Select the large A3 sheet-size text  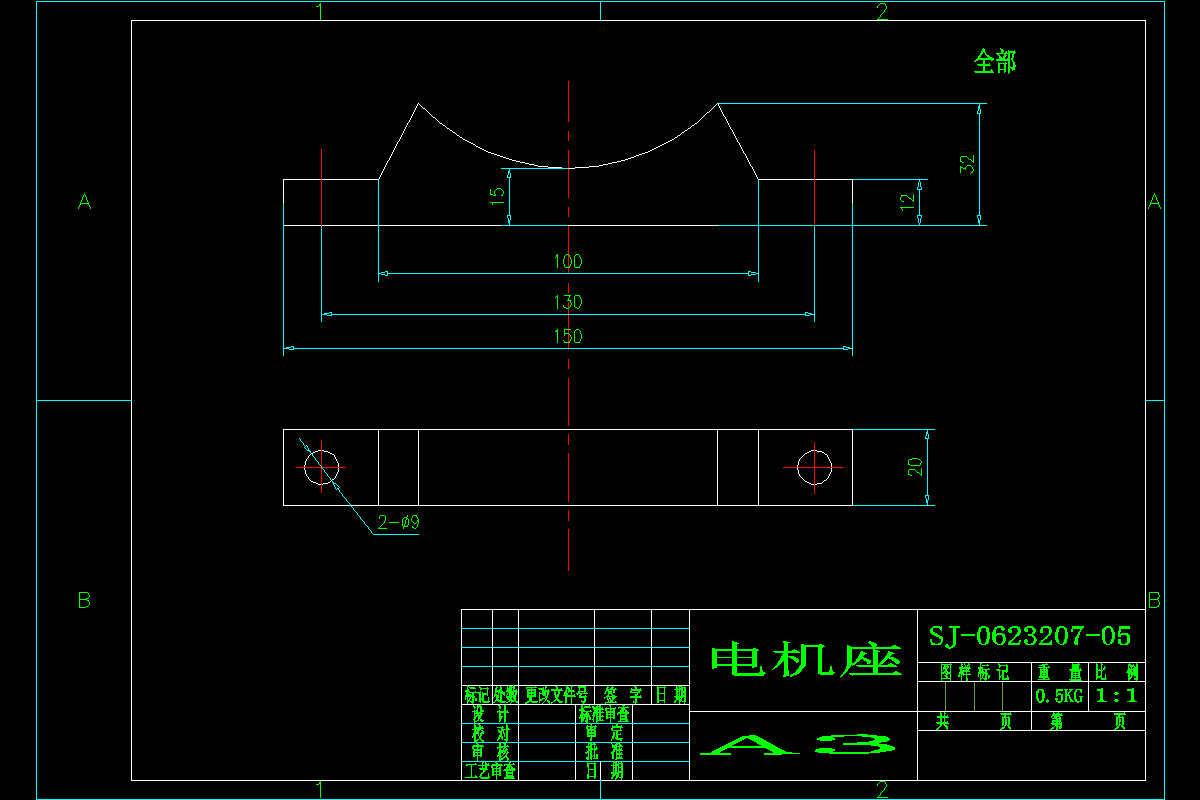797,745
